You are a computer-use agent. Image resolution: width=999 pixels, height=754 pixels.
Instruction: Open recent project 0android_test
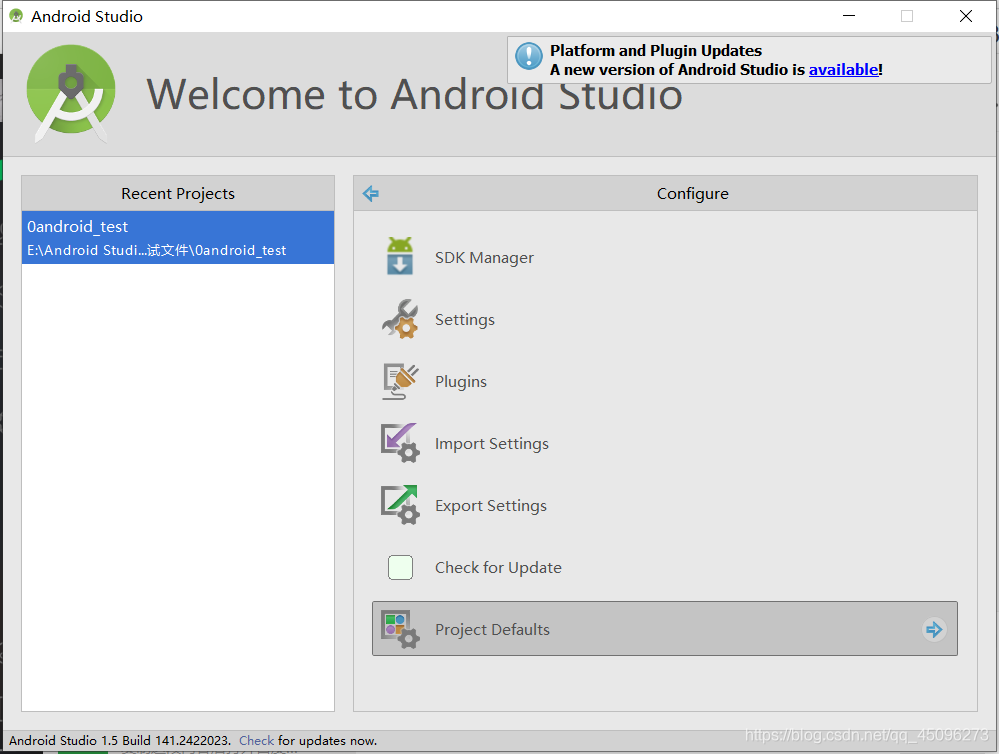pyautogui.click(x=178, y=237)
